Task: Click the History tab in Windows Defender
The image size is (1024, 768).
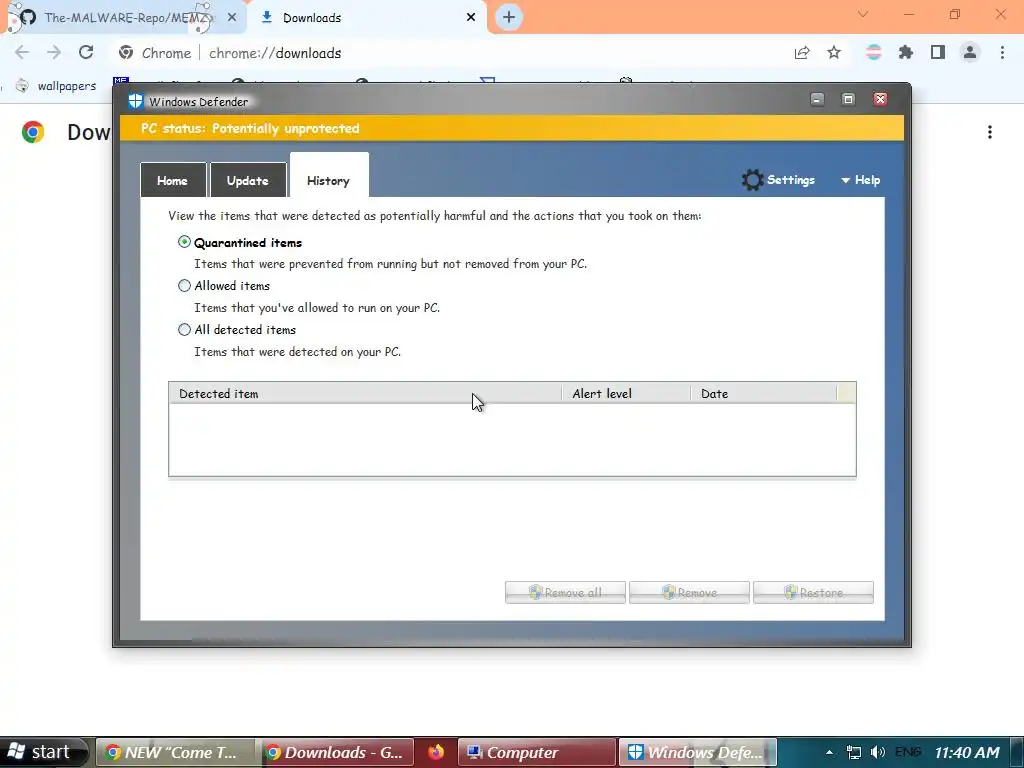Action: 328,176
